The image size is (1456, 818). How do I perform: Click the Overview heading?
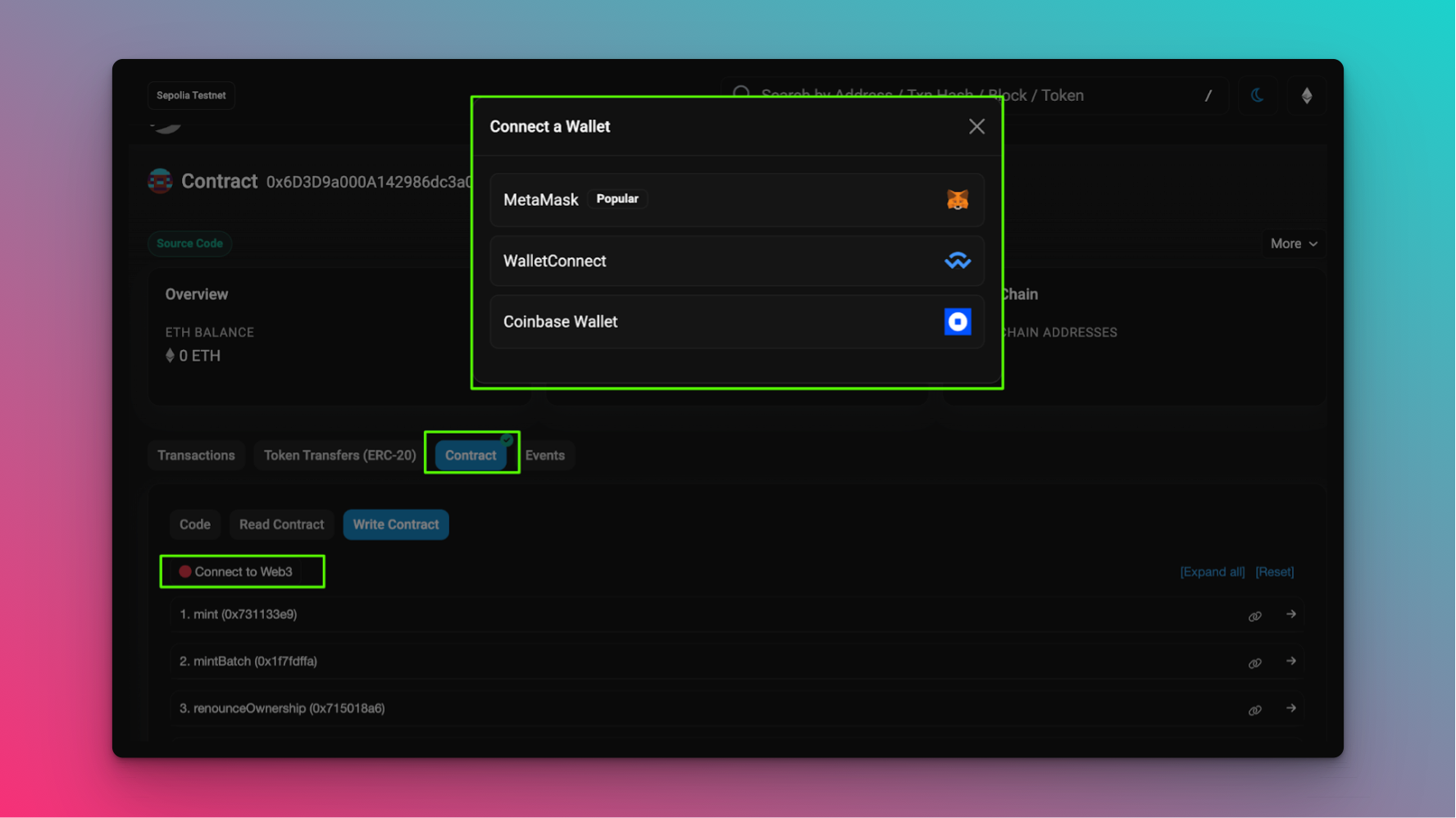coord(197,294)
